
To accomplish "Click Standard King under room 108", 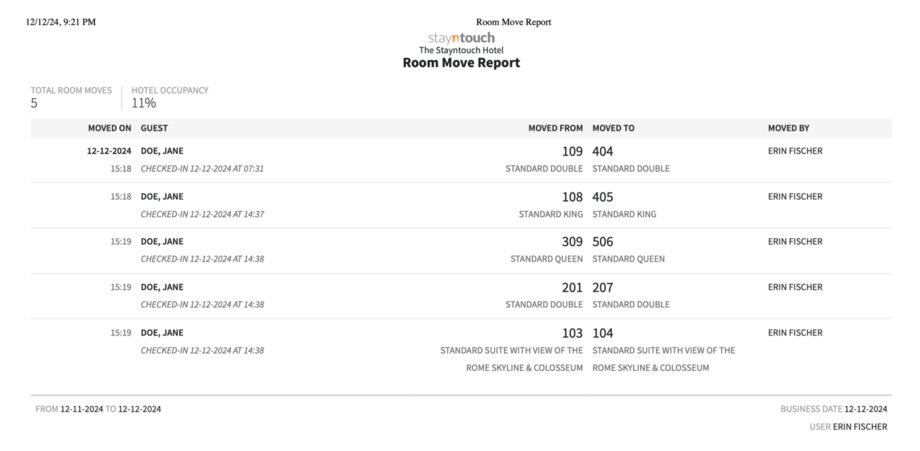I will click(x=551, y=215).
